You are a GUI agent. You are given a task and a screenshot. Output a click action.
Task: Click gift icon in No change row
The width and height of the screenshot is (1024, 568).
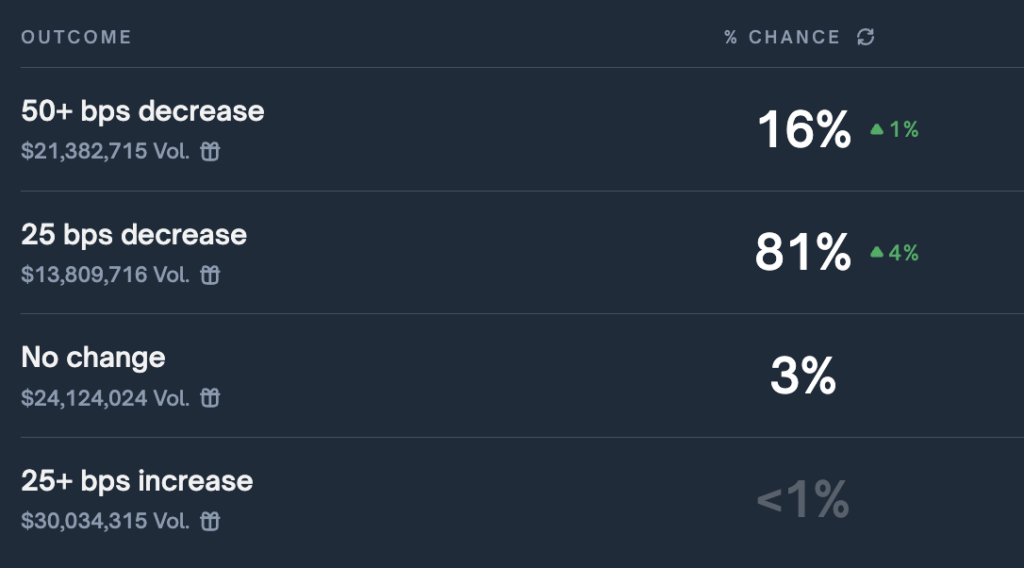click(210, 398)
